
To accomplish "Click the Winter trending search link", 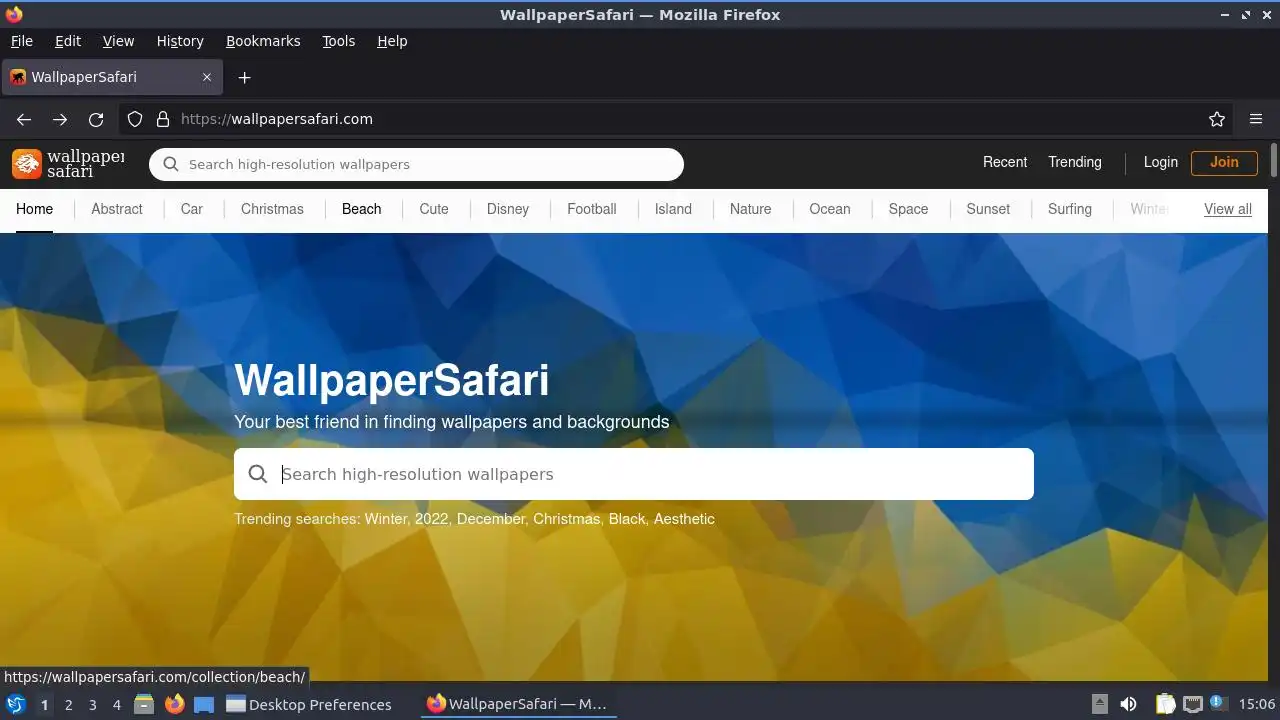I will click(386, 519).
